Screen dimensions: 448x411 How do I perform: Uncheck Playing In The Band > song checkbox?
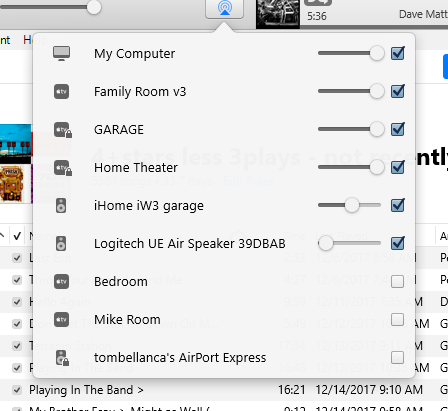[x=17, y=390]
